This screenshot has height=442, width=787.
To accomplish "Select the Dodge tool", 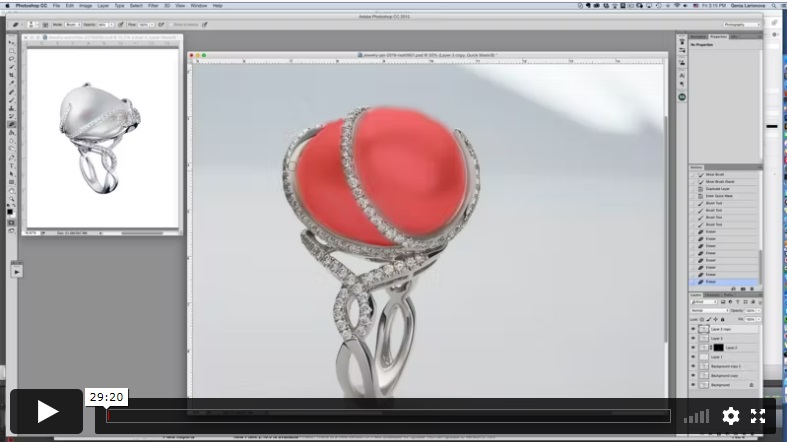I will [12, 149].
